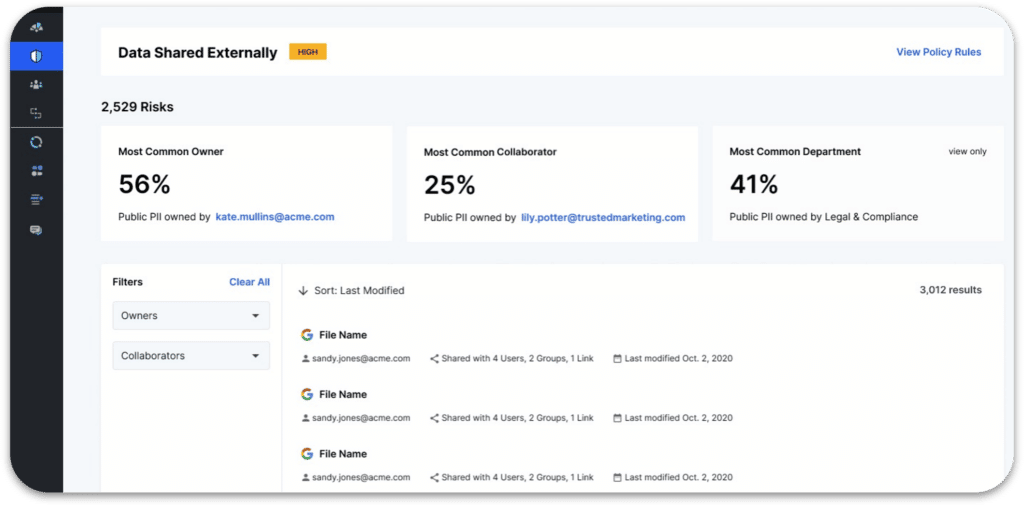Open the lily.potter@trustedmarketing.com collaborator link
Screen dimensions: 1024x506
(x=603, y=217)
